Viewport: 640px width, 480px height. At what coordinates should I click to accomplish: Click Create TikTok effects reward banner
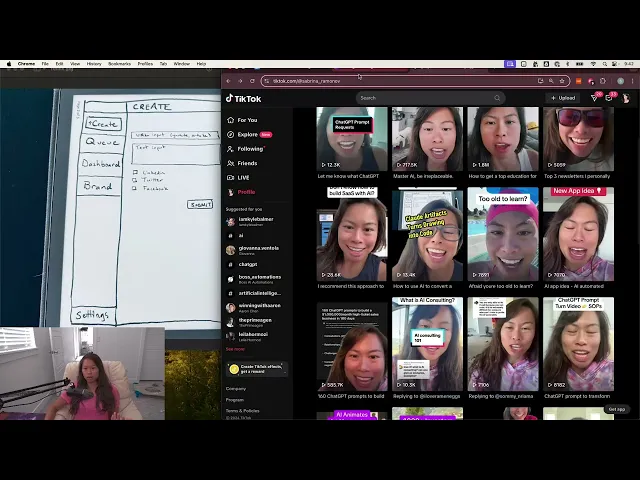[257, 369]
